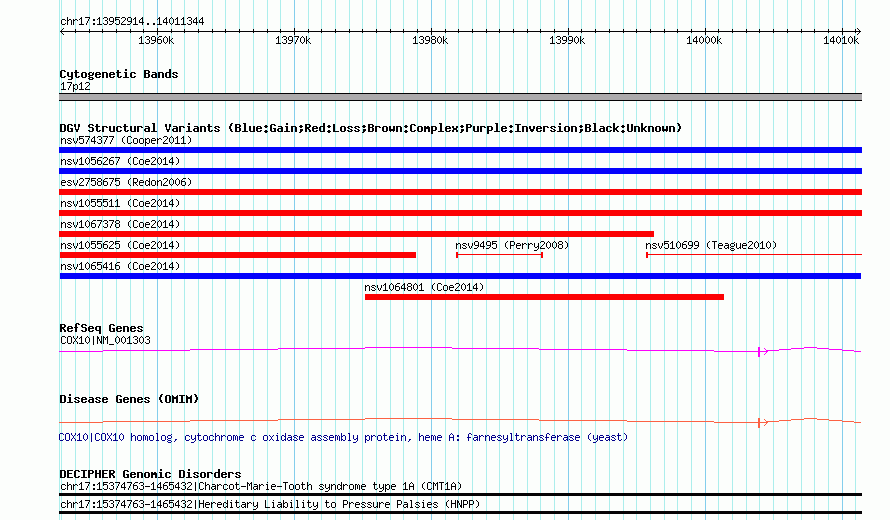The image size is (890, 520).
Task: Select the blue gain bar under nsv1056267
Action: 460,171
